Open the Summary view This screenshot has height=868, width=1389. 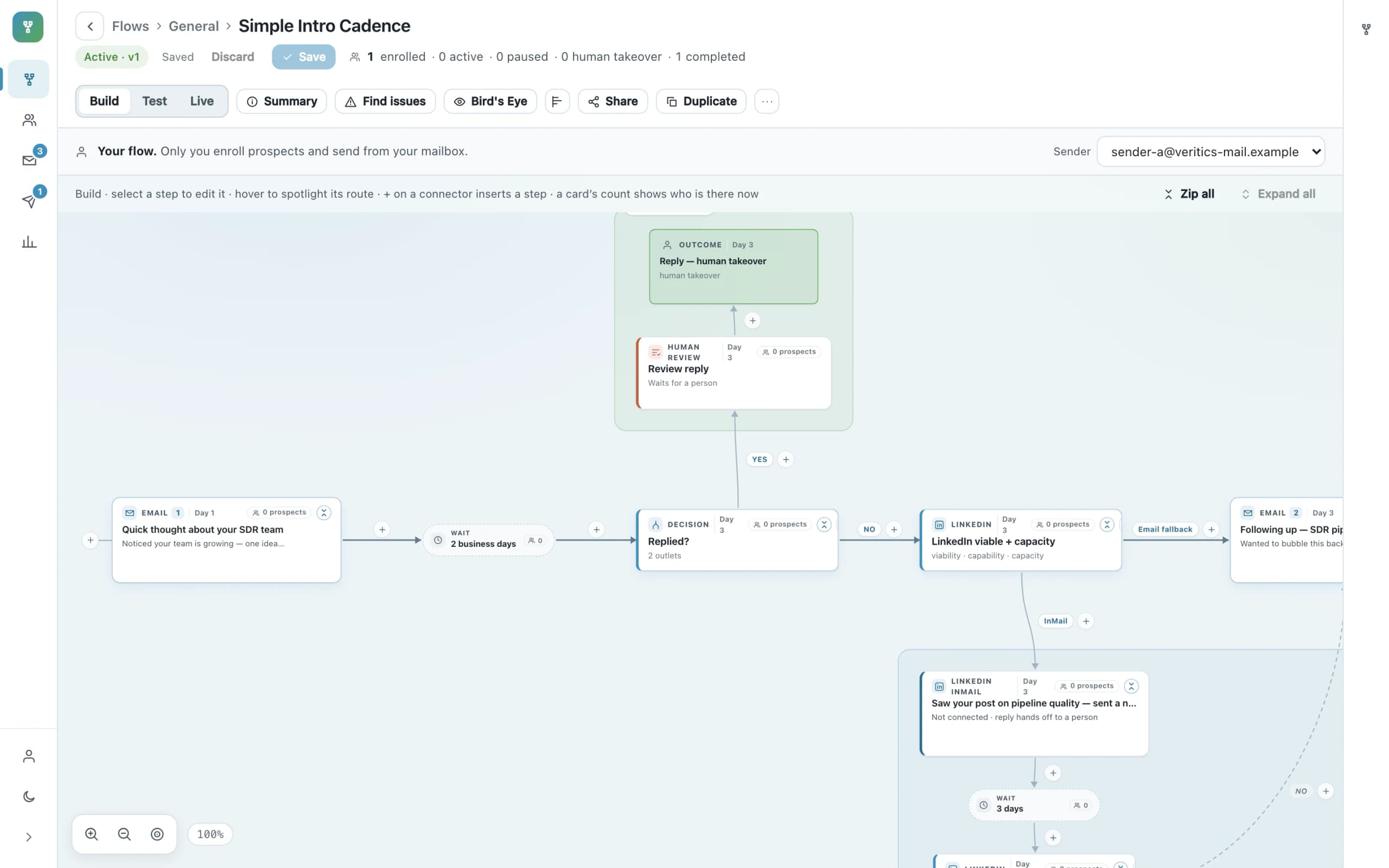coord(282,101)
